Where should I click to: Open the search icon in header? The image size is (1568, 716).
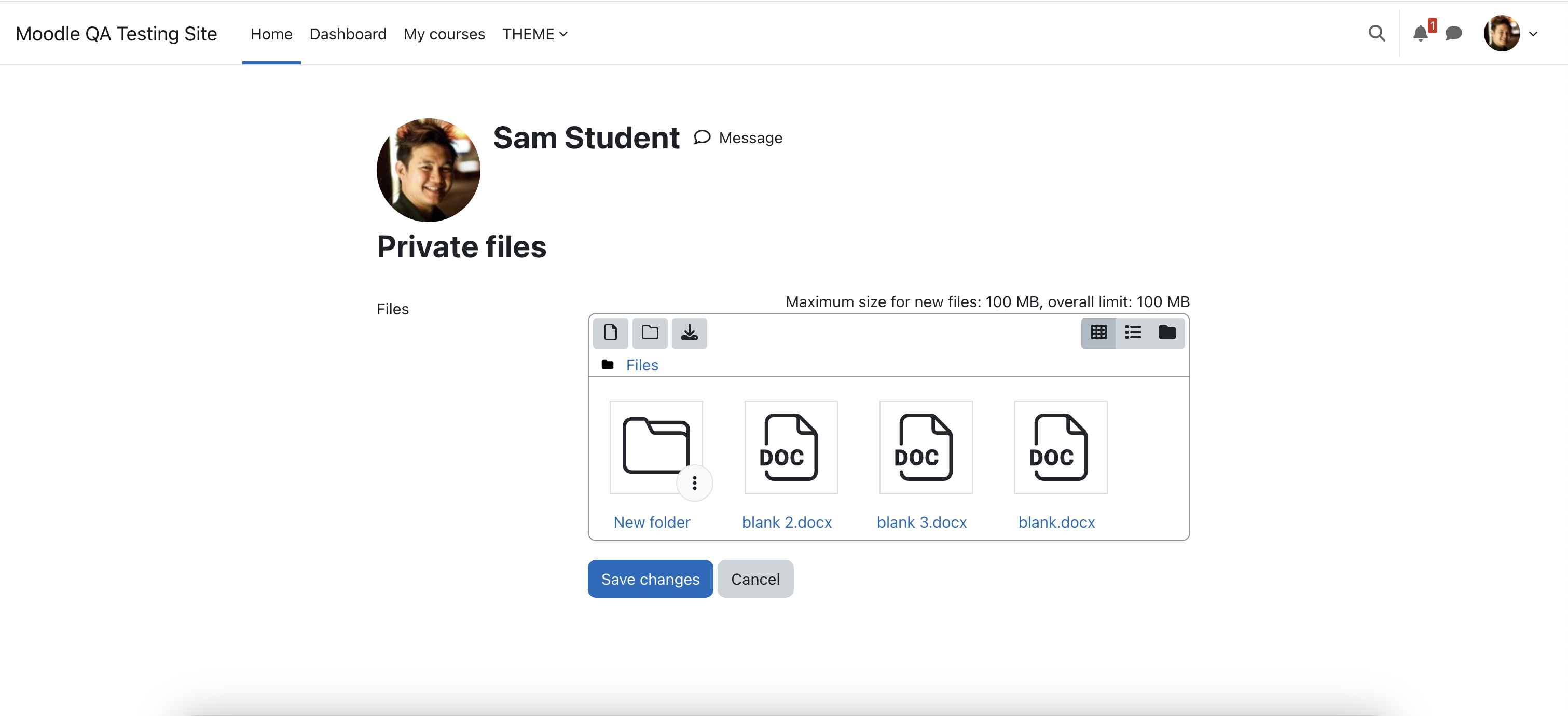coord(1376,34)
